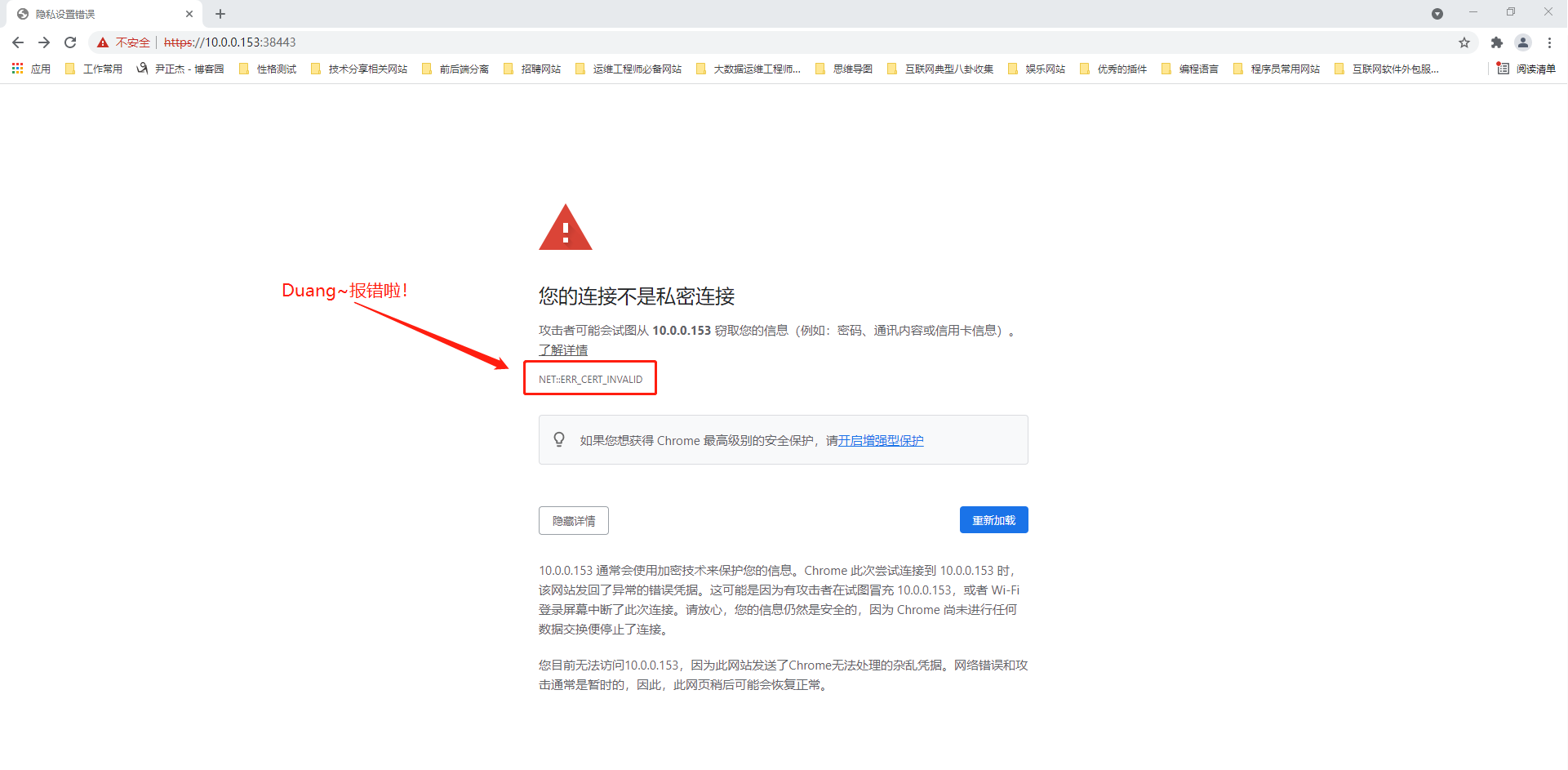This screenshot has width=1568, height=770.
Task: Expand the 工作常用 bookmark folder
Action: pos(94,69)
